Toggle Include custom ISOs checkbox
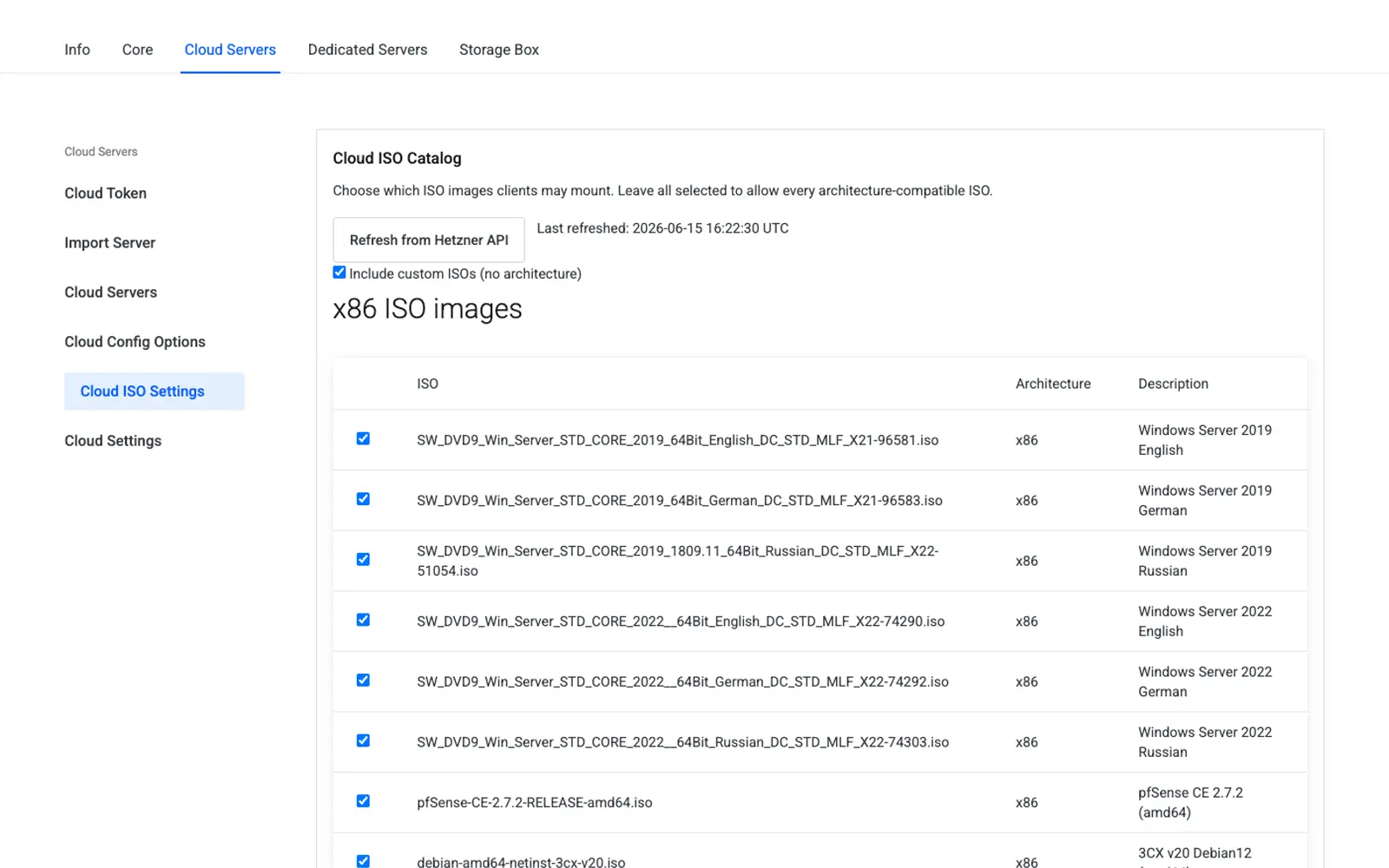The width and height of the screenshot is (1389, 868). point(339,273)
